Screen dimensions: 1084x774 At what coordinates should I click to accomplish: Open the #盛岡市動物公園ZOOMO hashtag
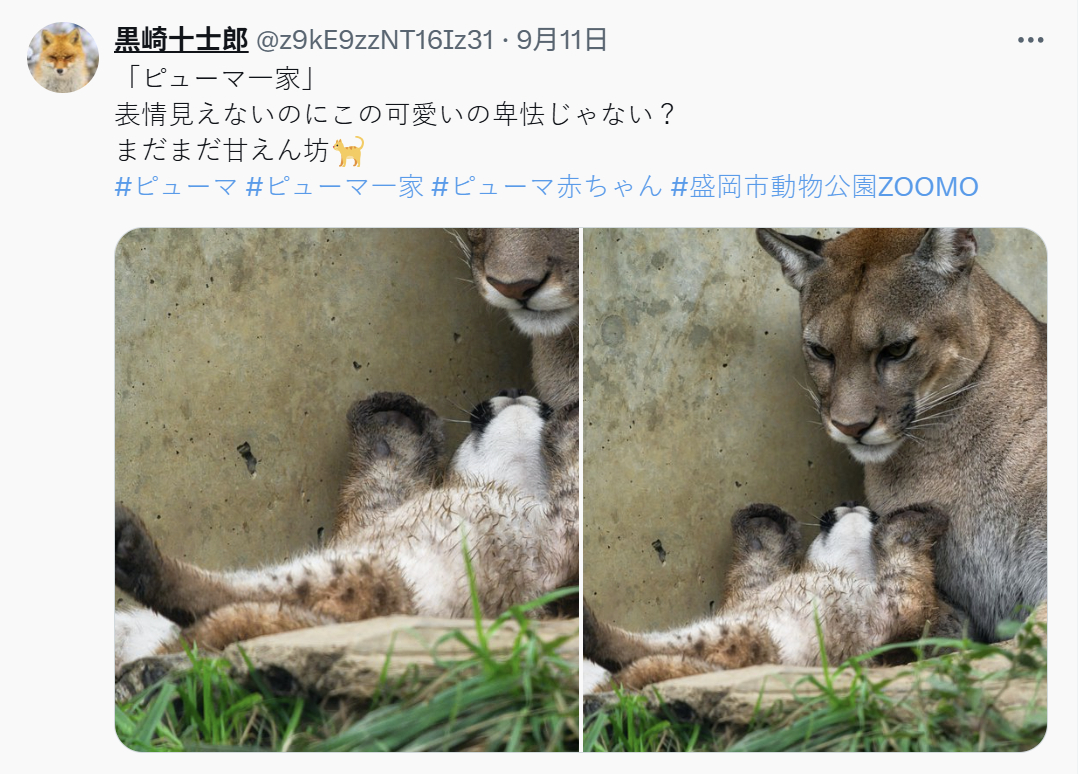click(825, 187)
